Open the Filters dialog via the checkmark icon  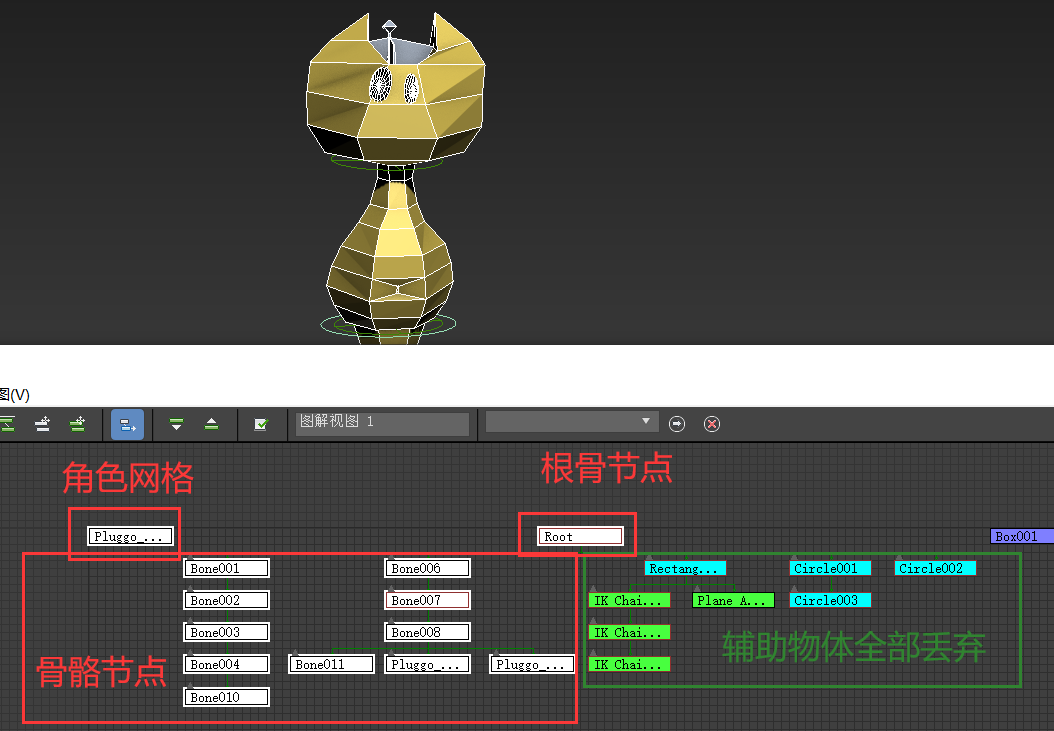point(262,424)
